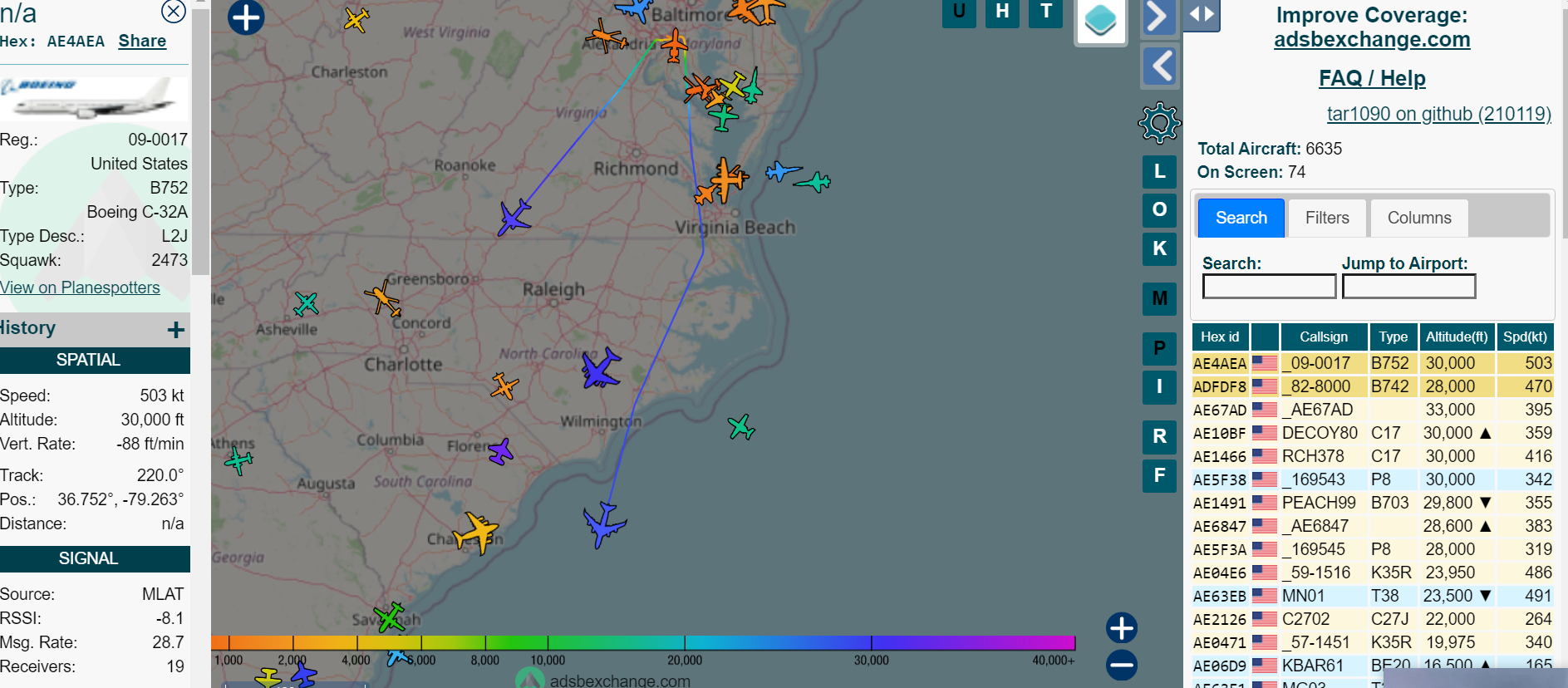The width and height of the screenshot is (1568, 688).
Task: Toggle the K map option button
Action: pyautogui.click(x=1159, y=248)
